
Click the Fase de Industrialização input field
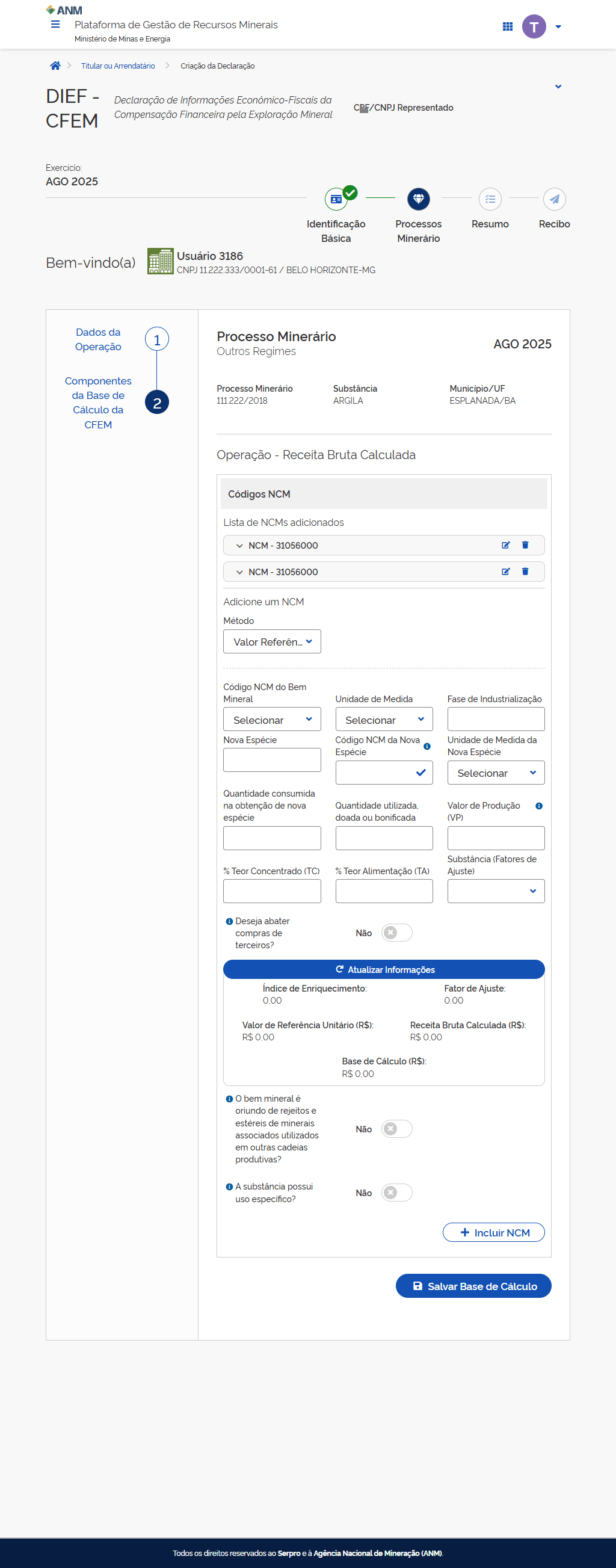tap(496, 720)
